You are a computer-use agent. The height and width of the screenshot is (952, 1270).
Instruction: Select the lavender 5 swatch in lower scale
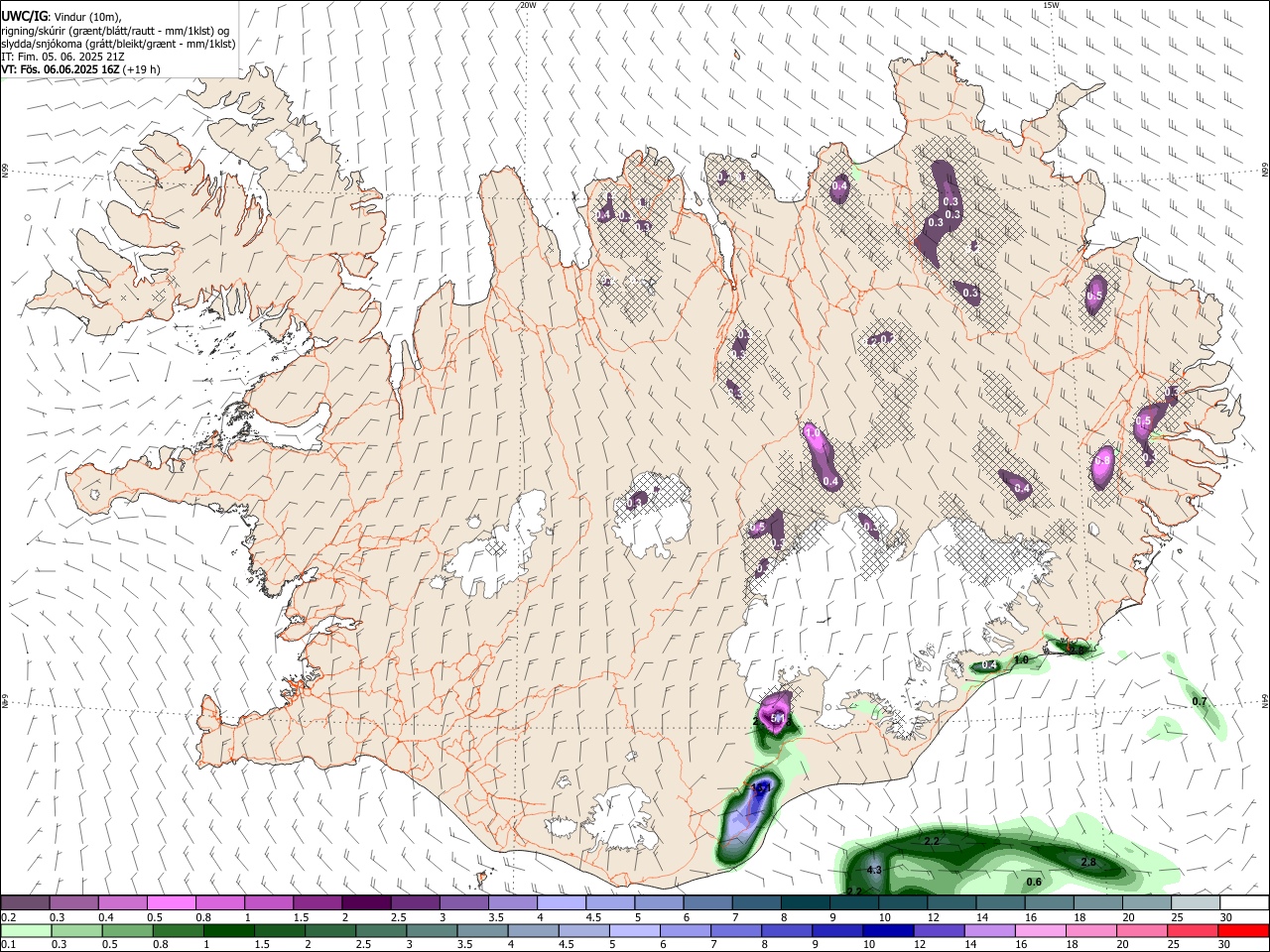633,930
